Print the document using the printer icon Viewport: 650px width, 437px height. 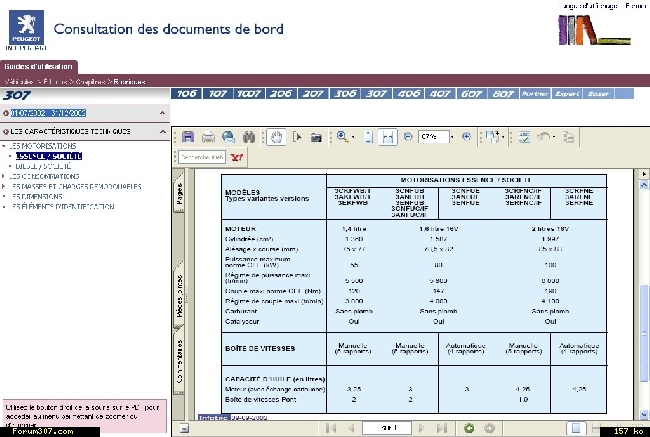point(208,137)
